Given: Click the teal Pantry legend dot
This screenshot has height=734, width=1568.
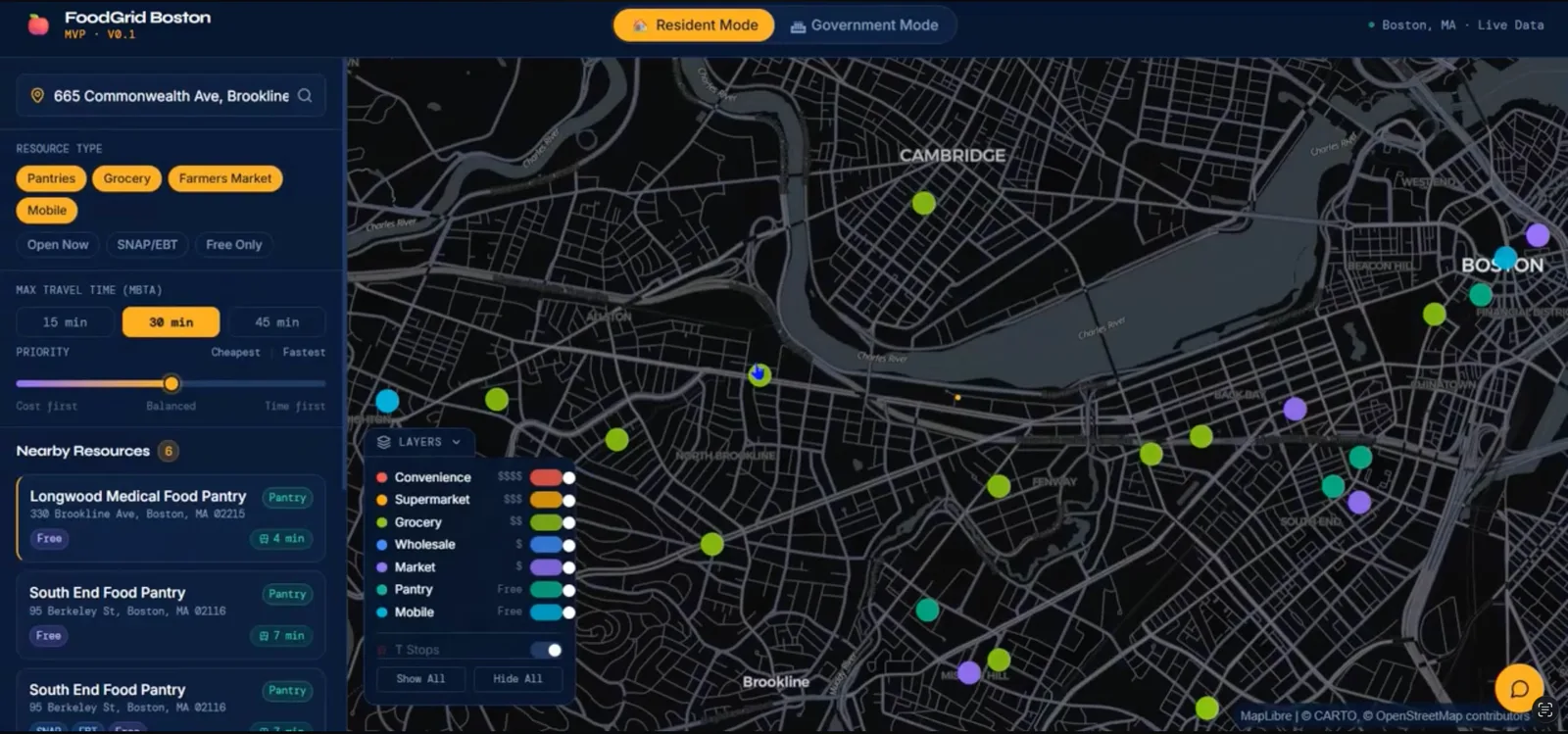Looking at the screenshot, I should pyautogui.click(x=382, y=590).
